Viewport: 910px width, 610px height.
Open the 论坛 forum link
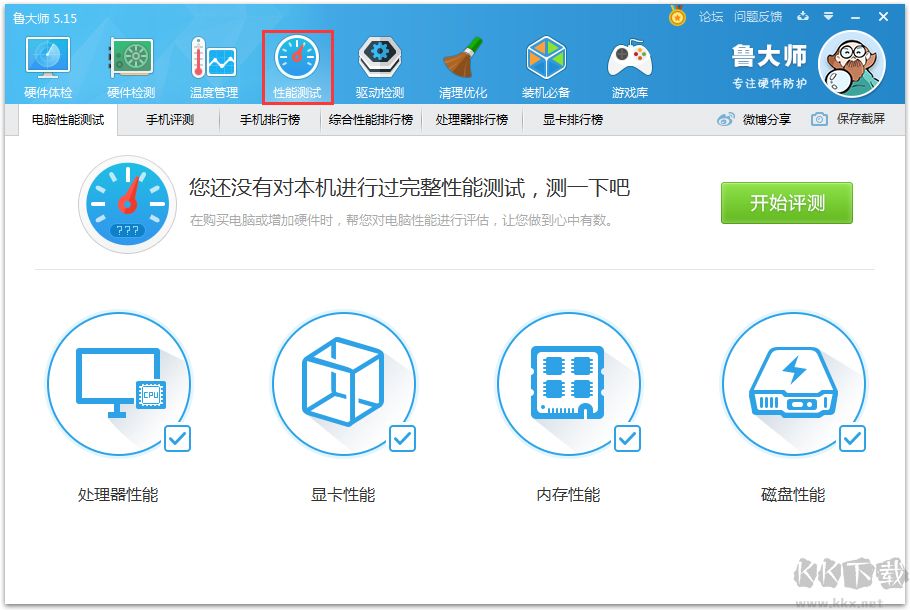click(x=710, y=17)
